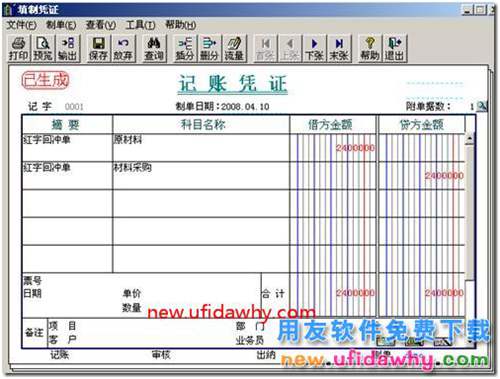Click the 项目 label in remarks section
This screenshot has height=379, width=500.
tap(62, 326)
